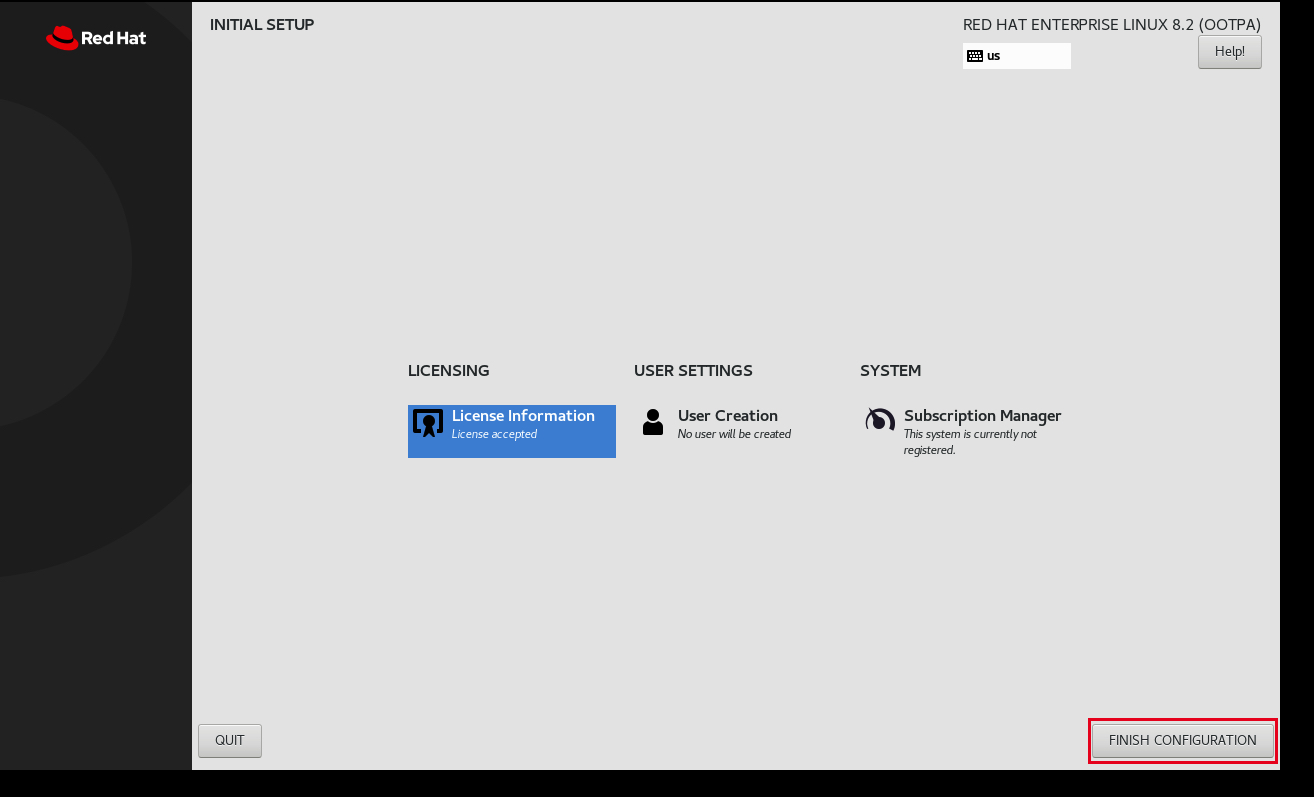Open the User Creation title
Image resolution: width=1314 pixels, height=797 pixels.
coord(728,416)
